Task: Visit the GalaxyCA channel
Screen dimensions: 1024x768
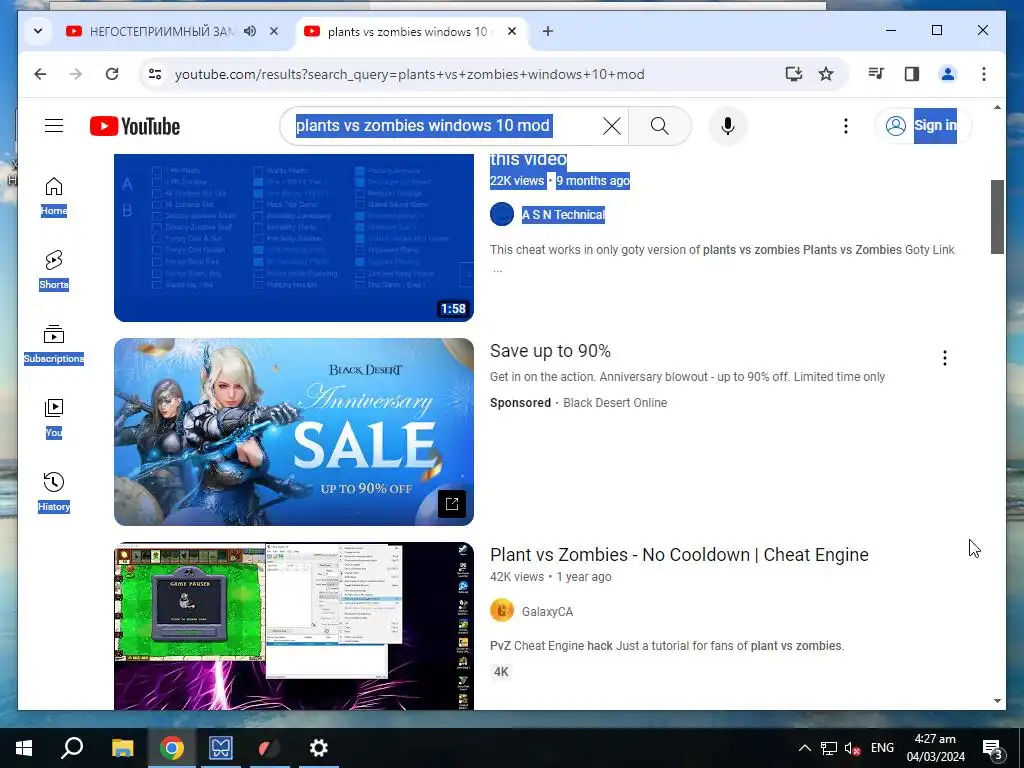Action: [547, 611]
